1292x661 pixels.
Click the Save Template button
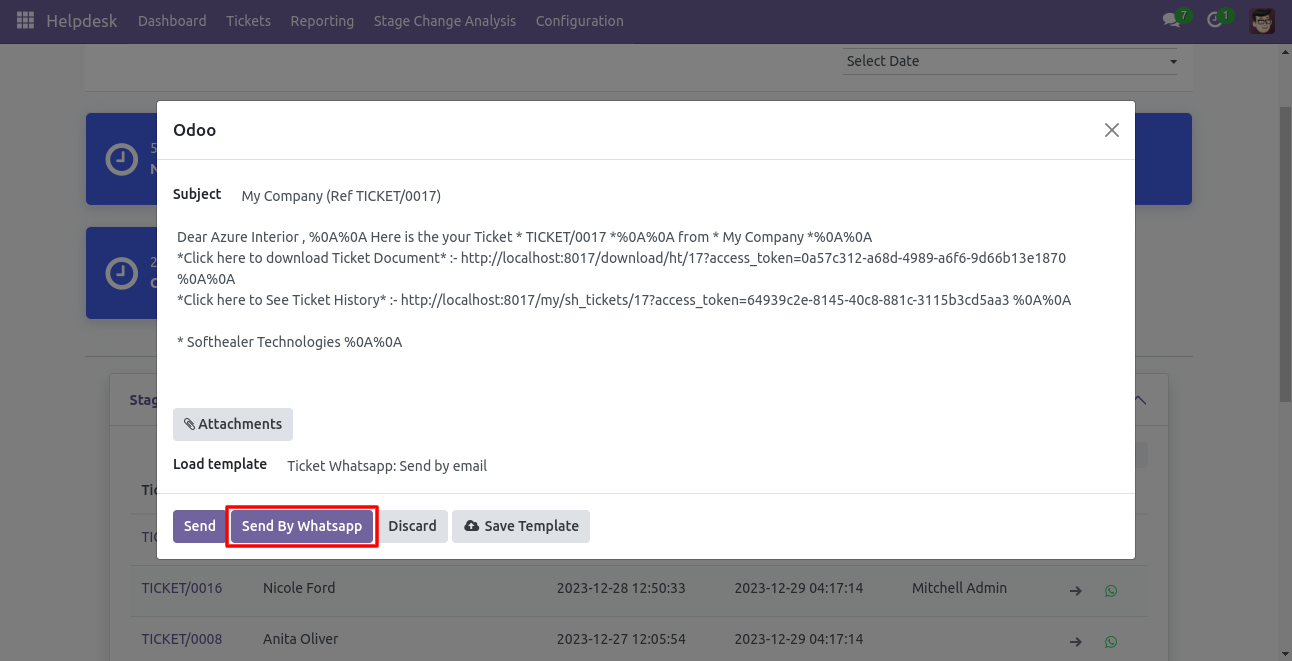pyautogui.click(x=521, y=526)
